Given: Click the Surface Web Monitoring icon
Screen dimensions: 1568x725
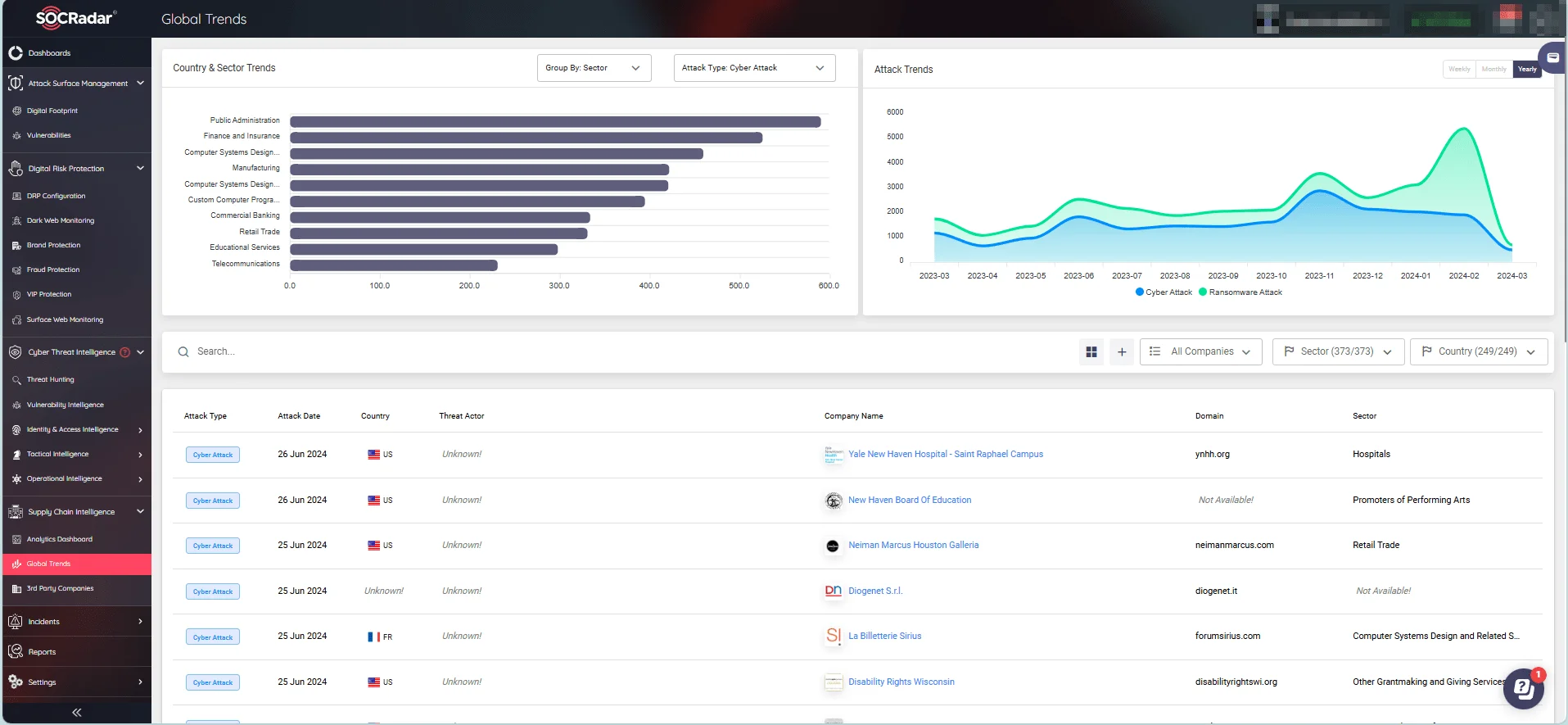Looking at the screenshot, I should pos(16,319).
